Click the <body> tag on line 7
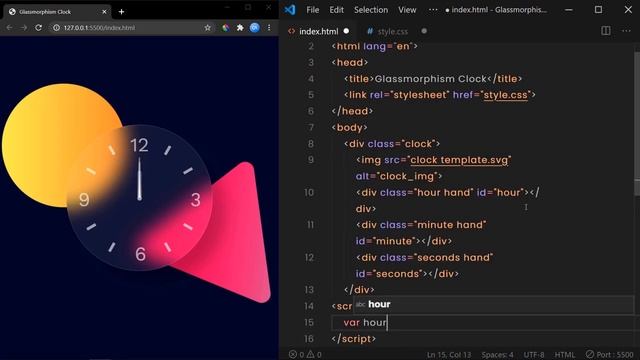The height and width of the screenshot is (360, 640). point(349,127)
